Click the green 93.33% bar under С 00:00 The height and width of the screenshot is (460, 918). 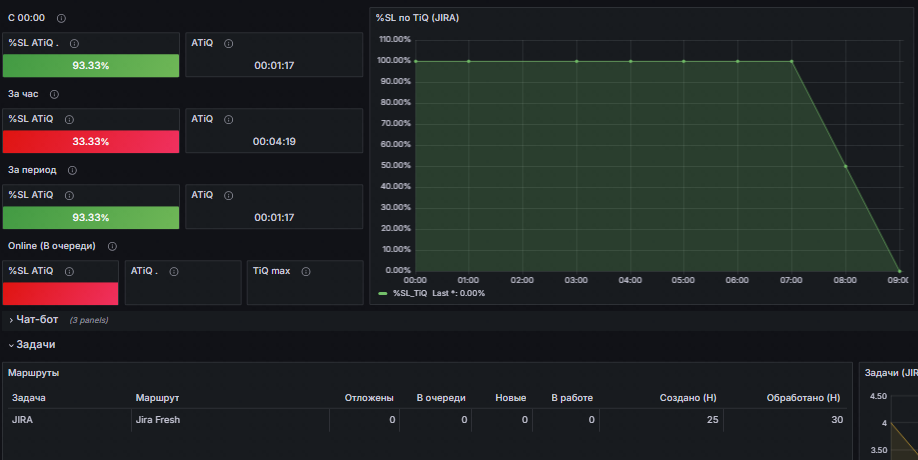[x=91, y=66]
